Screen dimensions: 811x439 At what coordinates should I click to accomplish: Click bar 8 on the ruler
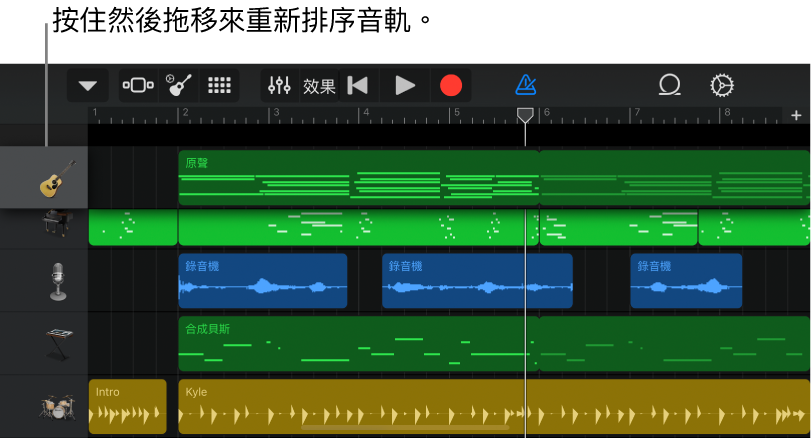(x=727, y=113)
